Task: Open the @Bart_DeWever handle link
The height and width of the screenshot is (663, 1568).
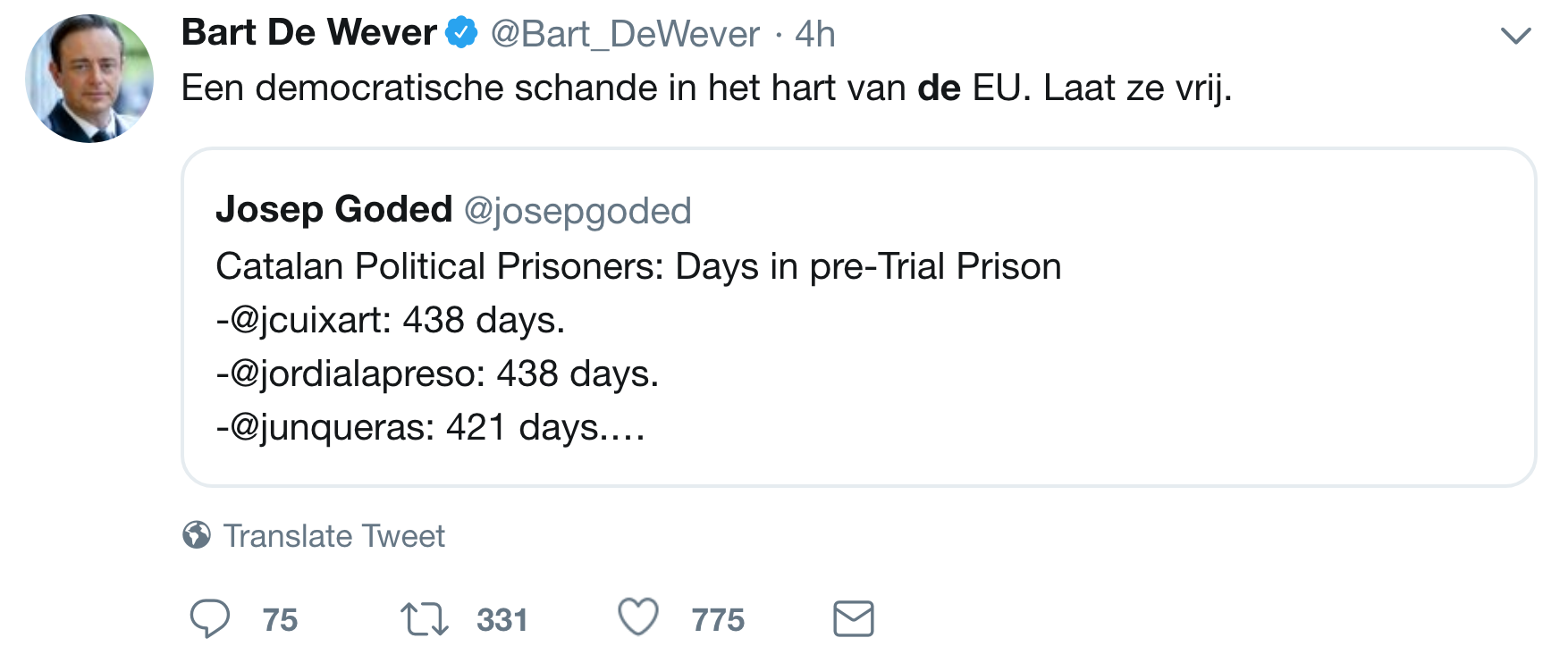Action: click(625, 35)
